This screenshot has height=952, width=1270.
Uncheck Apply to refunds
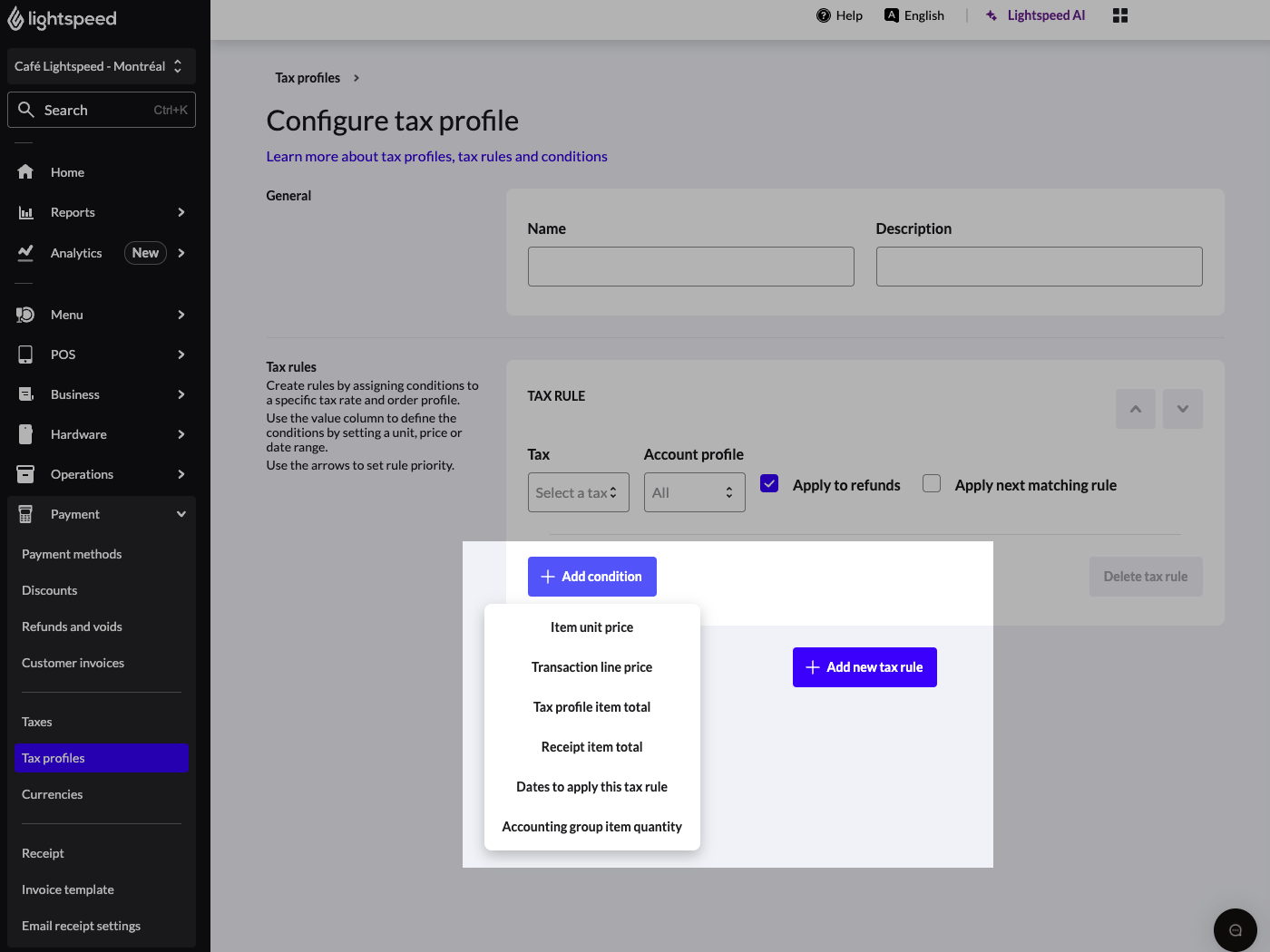point(768,483)
